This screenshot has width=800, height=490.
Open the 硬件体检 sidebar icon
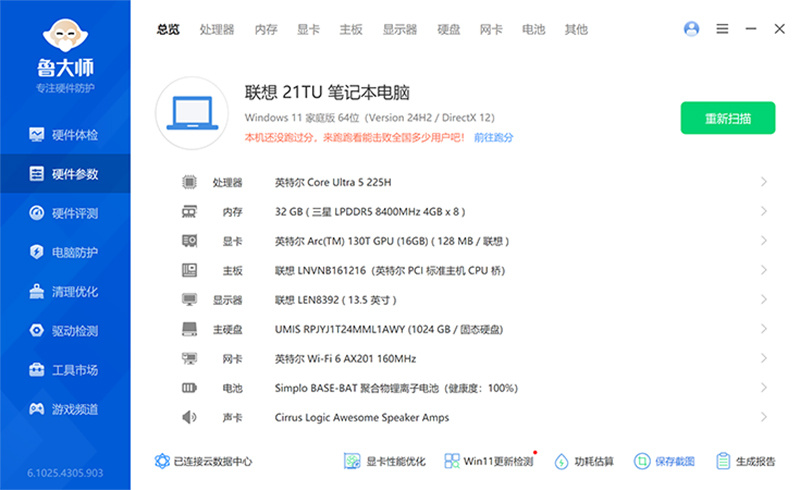[36, 135]
